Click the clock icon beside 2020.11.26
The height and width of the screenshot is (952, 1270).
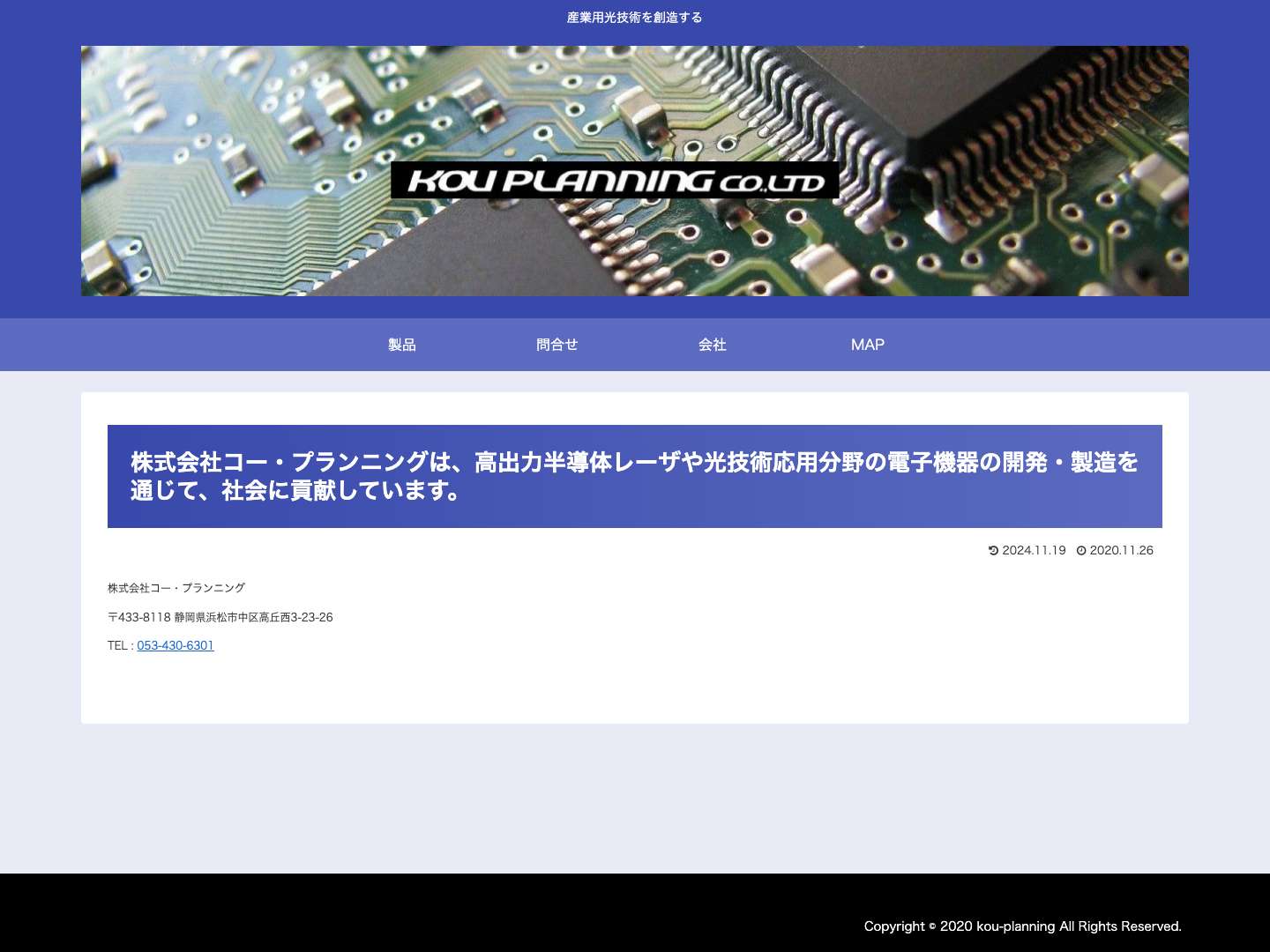point(1082,550)
